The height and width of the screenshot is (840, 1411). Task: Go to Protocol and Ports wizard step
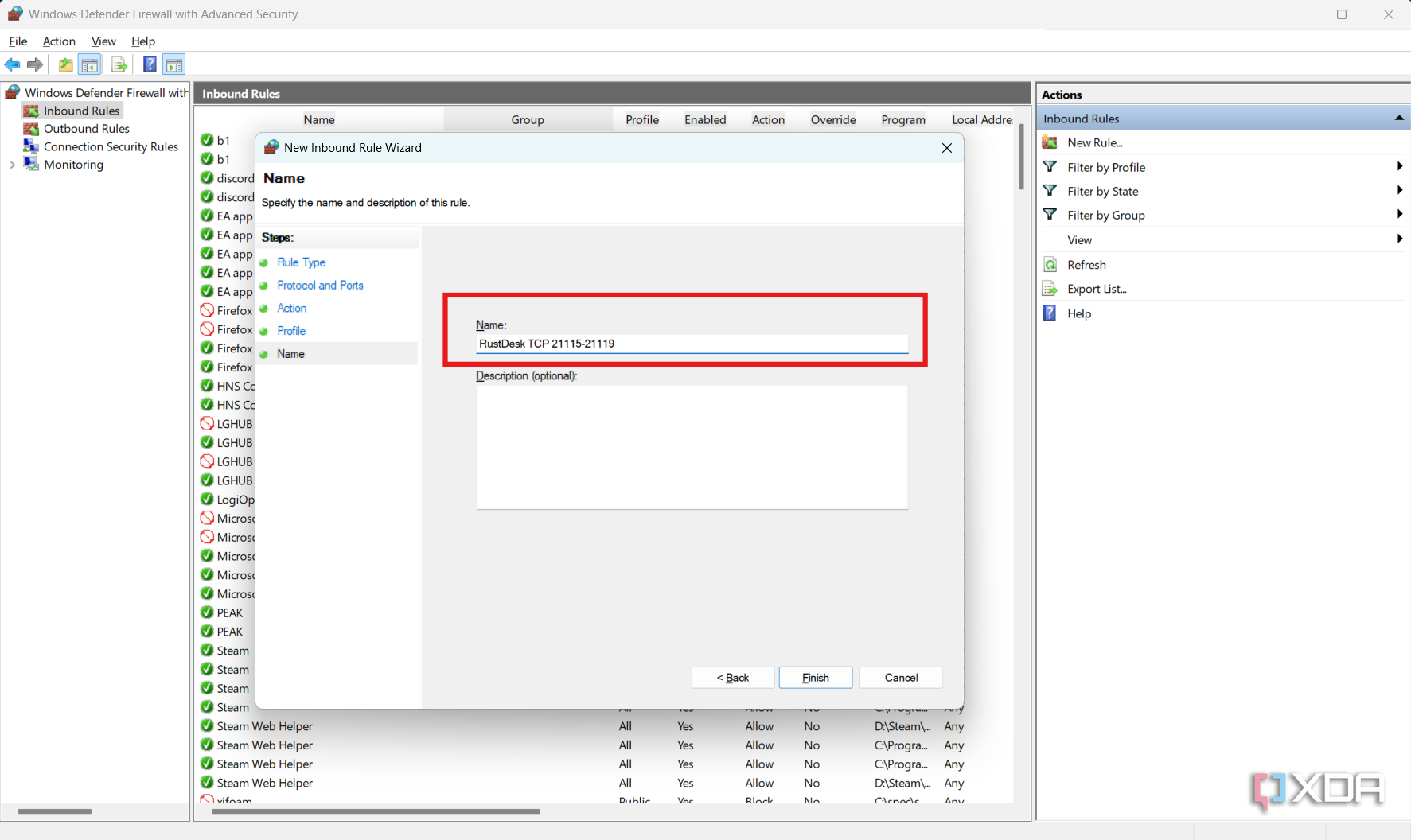coord(320,286)
